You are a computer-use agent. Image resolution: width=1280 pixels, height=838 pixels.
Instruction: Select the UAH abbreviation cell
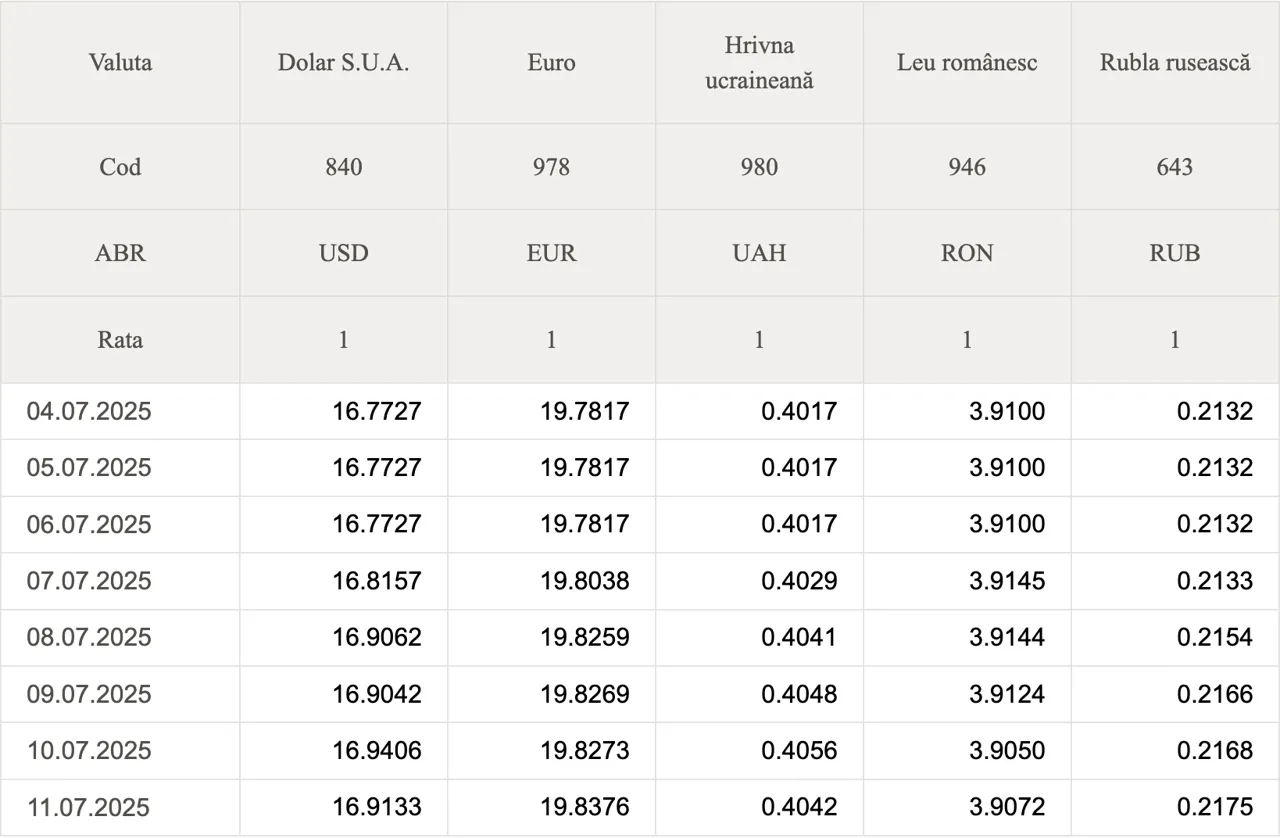click(x=759, y=253)
